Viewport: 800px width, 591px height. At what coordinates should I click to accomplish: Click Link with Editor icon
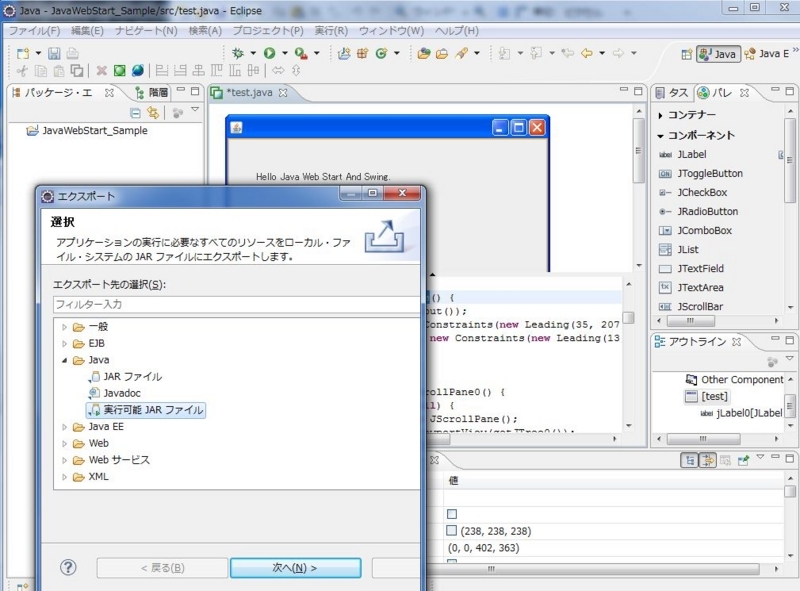(153, 112)
